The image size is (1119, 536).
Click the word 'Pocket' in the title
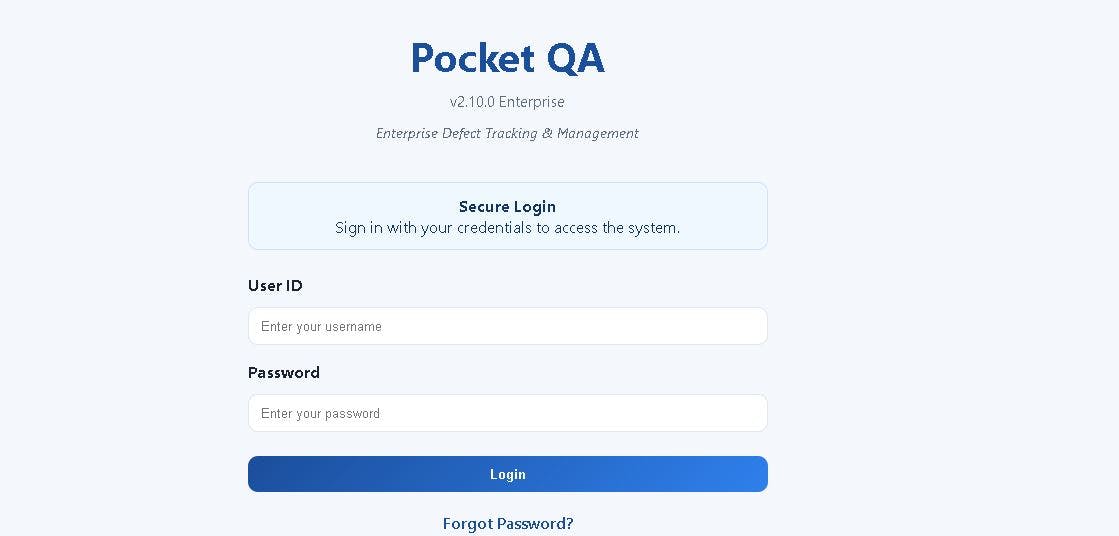472,58
